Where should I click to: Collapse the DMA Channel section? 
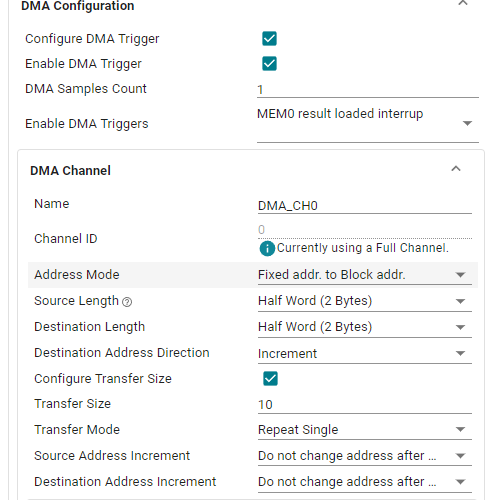point(456,169)
